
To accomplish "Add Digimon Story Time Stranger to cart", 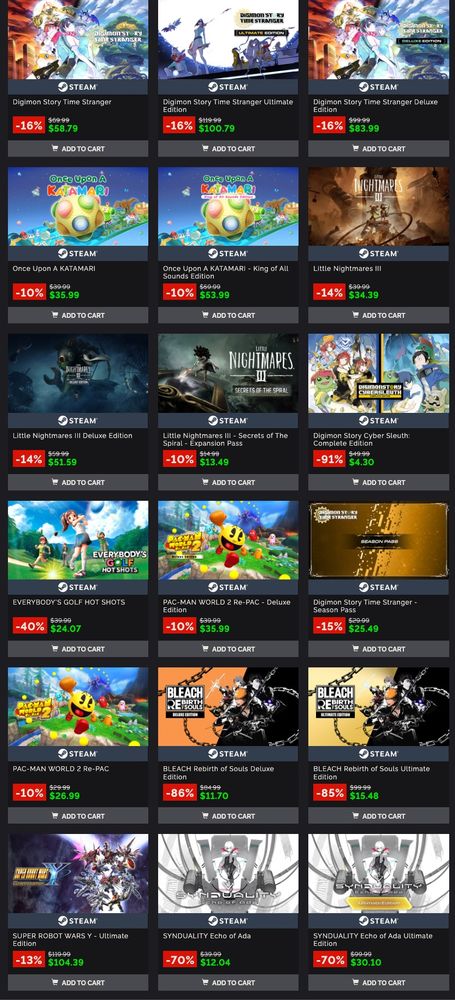I will click(x=78, y=149).
